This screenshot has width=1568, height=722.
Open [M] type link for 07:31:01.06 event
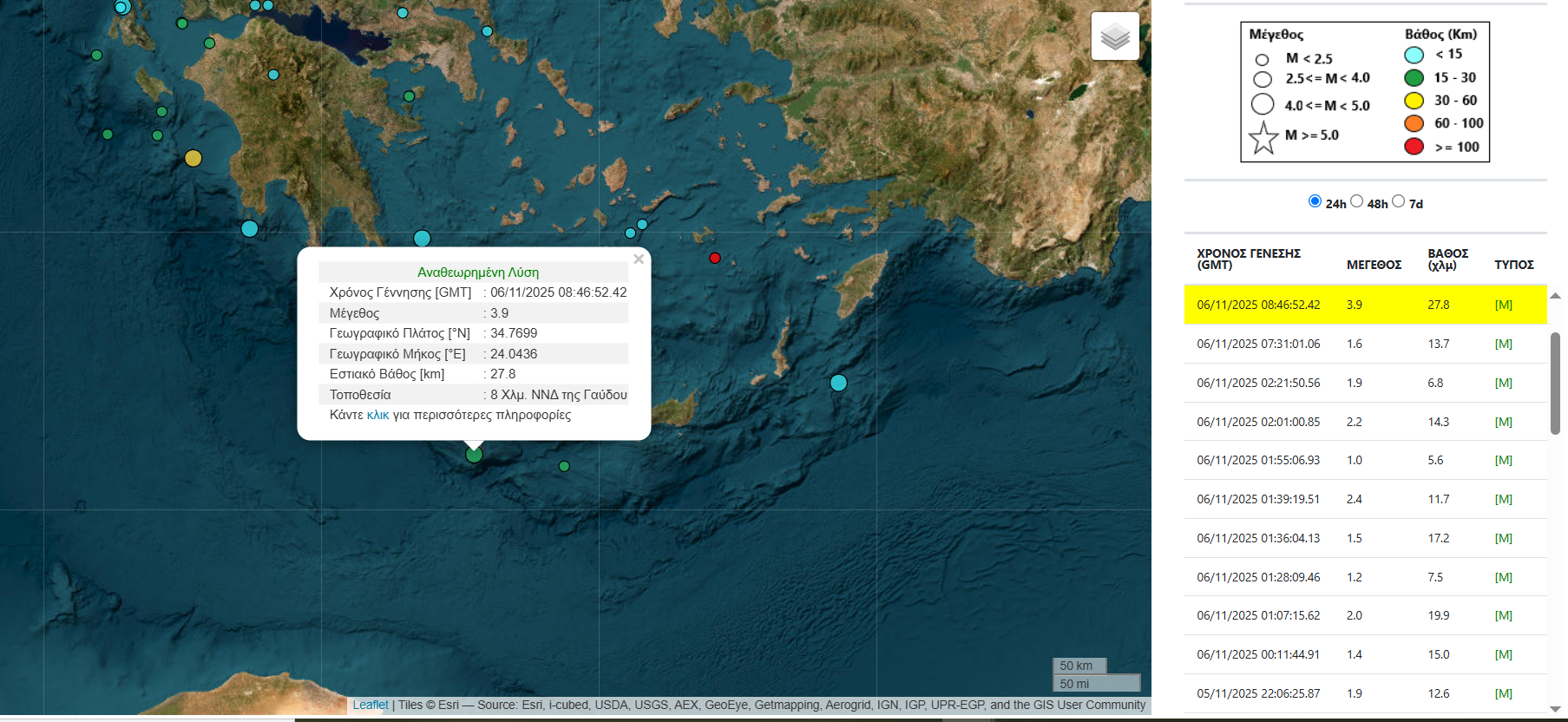tap(1503, 345)
